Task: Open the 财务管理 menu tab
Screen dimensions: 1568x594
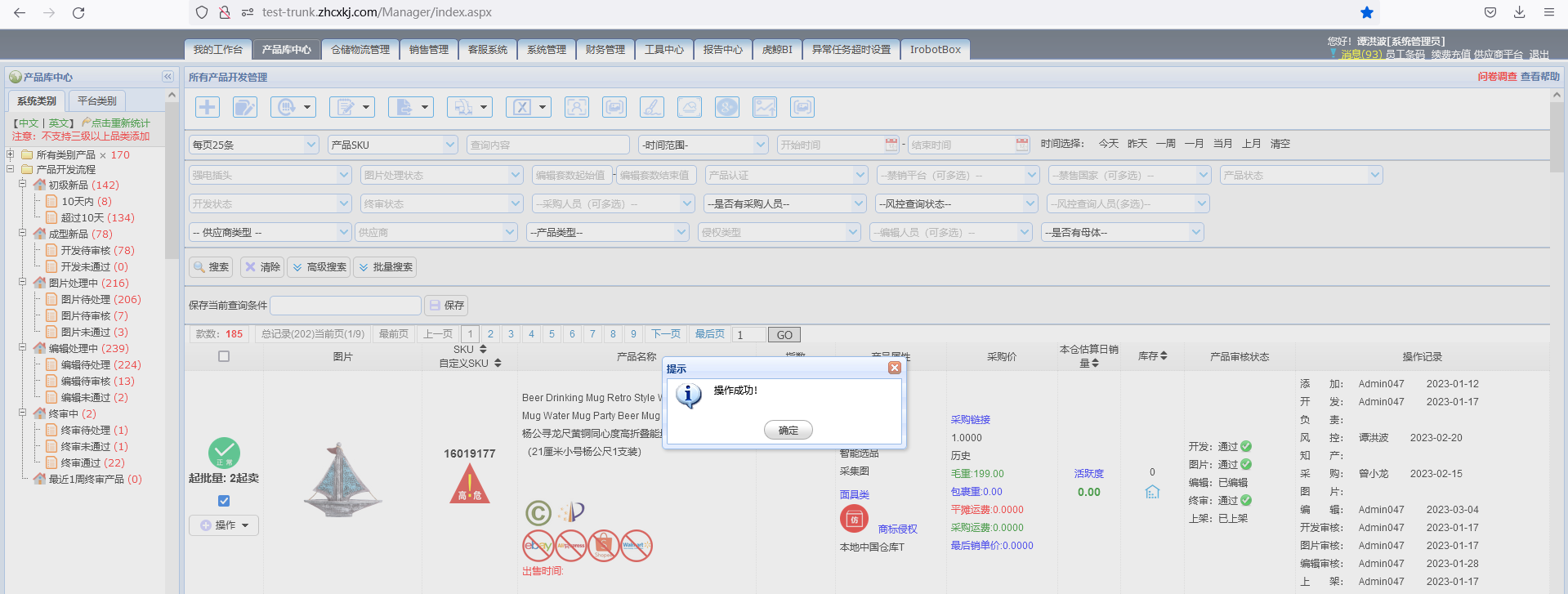Action: [x=605, y=50]
